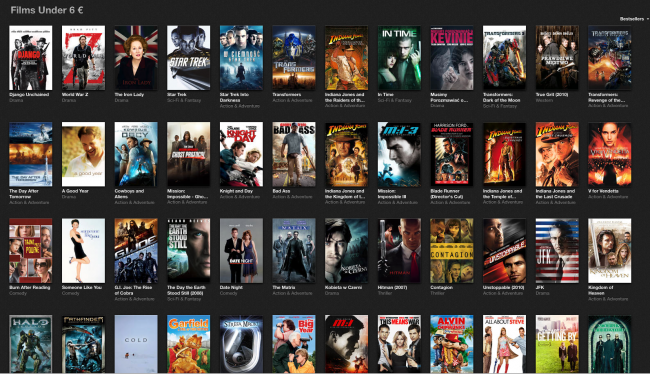Open the True Grit (2010) poster

tap(557, 58)
